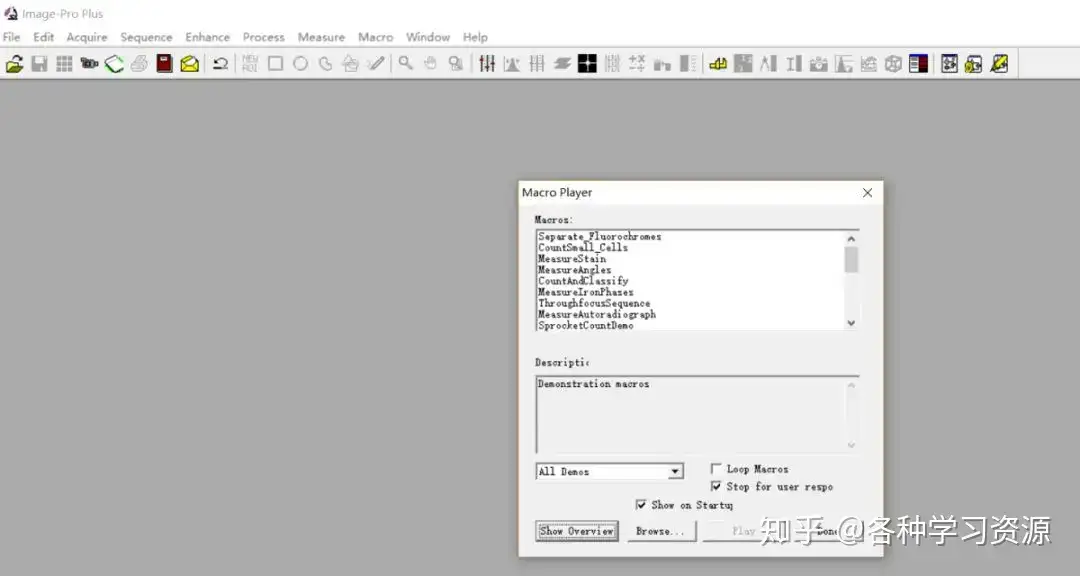Open the Acquire menu
The image size is (1080, 576).
click(87, 37)
